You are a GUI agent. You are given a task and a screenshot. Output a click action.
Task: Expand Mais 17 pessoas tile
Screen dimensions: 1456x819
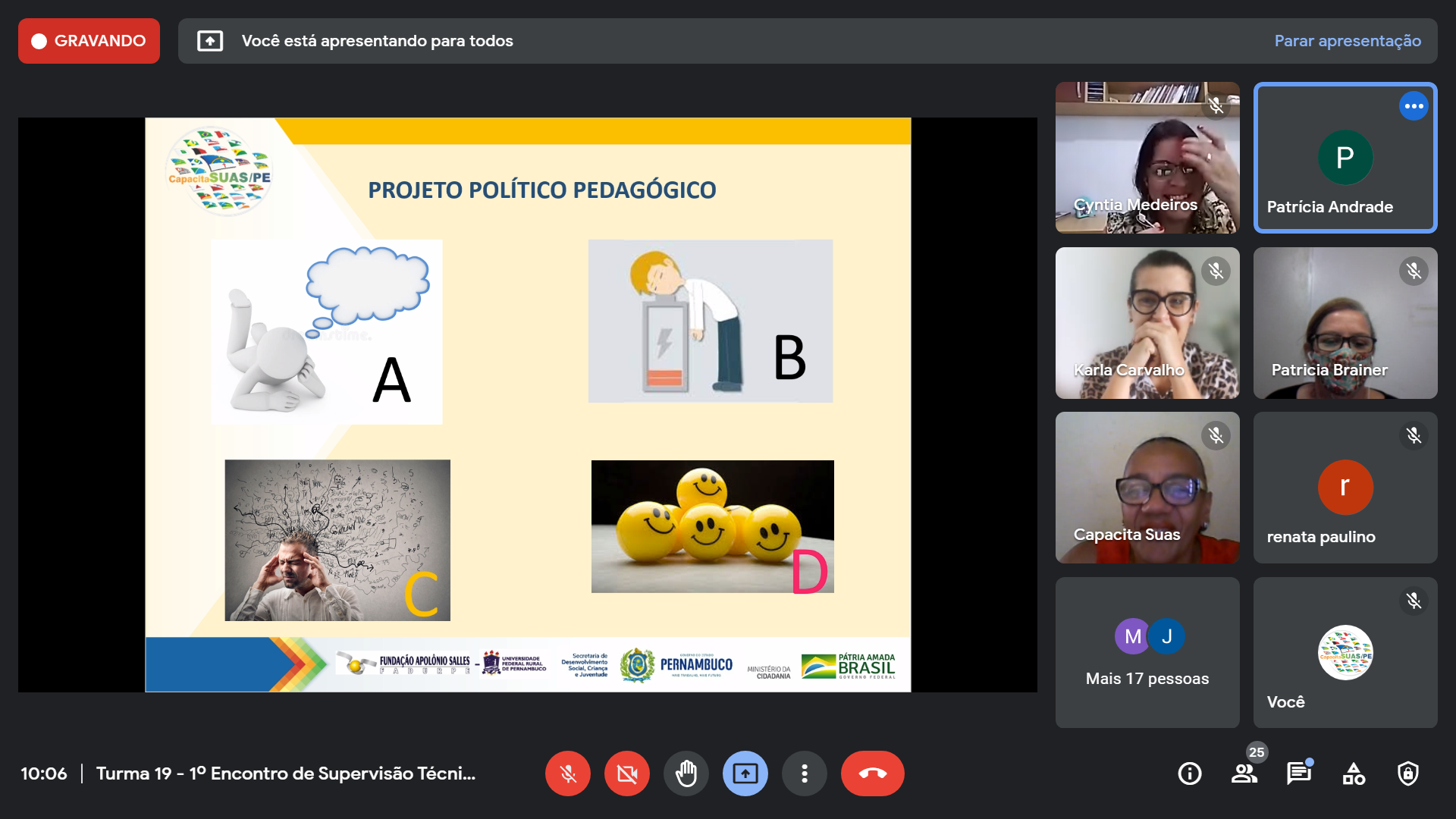(x=1147, y=652)
